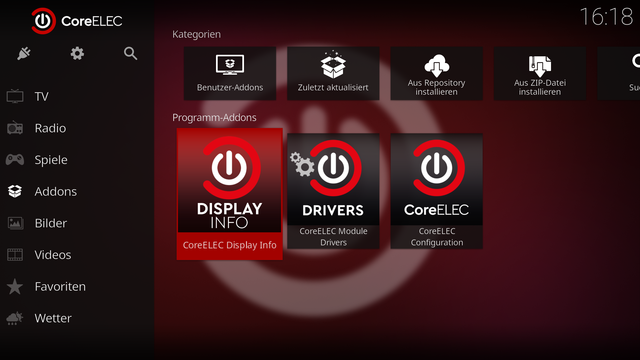640x360 pixels.
Task: Choose Aus ZIP-Datei installieren tile
Action: [540, 73]
